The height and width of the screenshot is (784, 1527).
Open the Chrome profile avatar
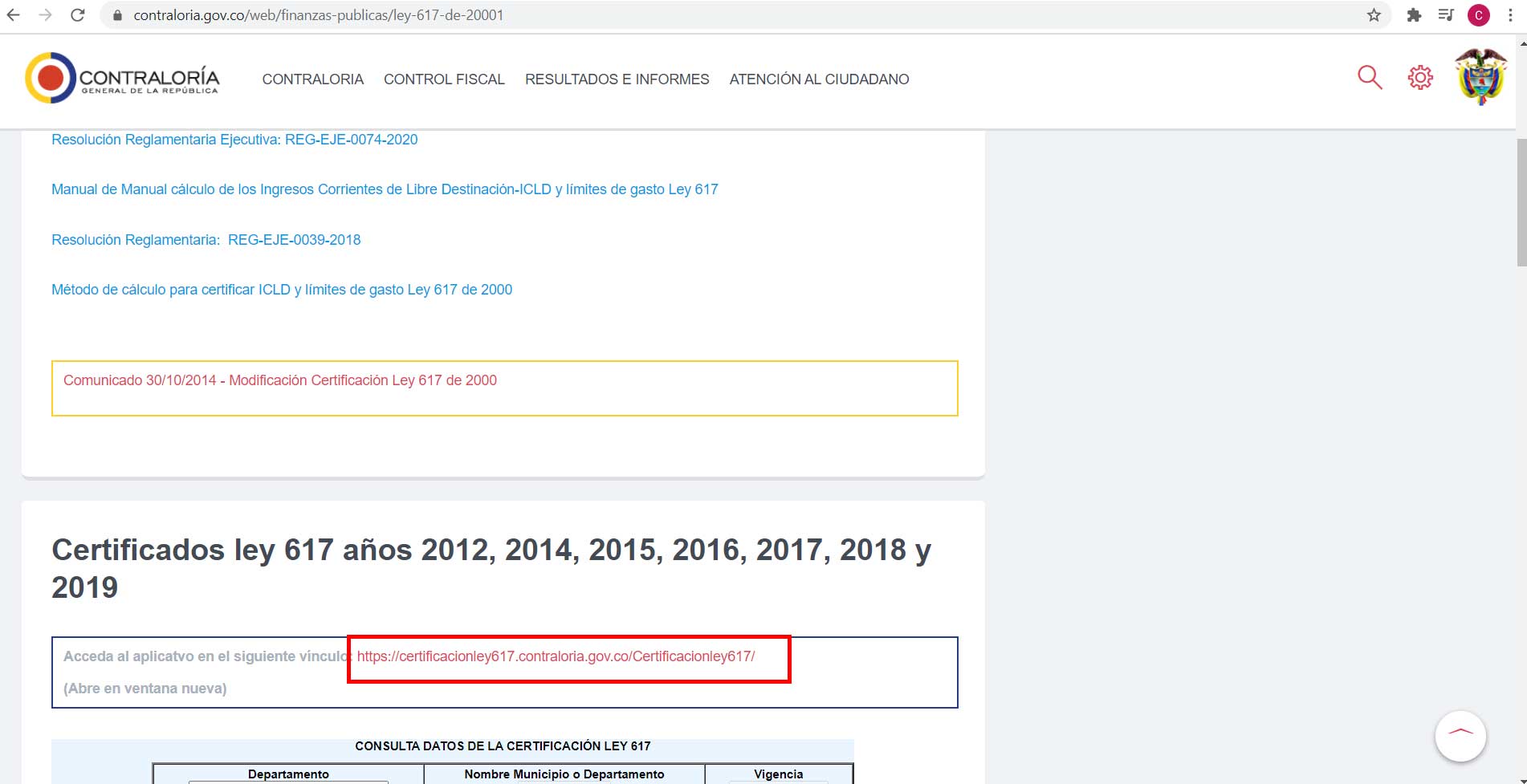point(1478,15)
